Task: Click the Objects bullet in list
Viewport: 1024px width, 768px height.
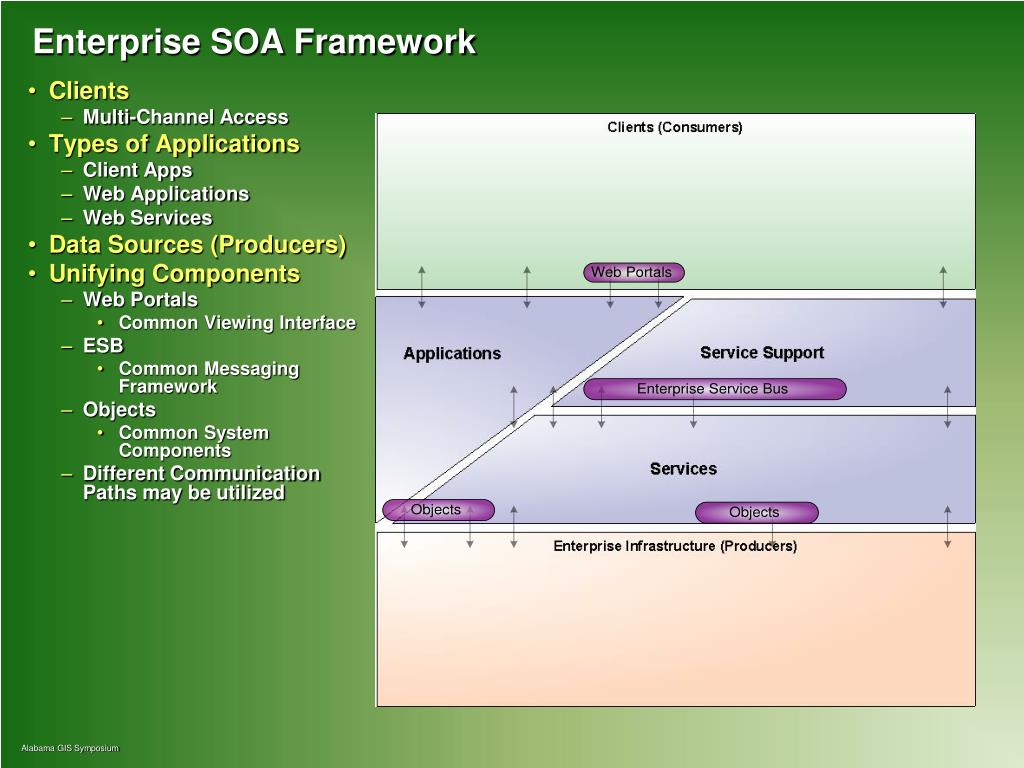Action: pyautogui.click(x=120, y=409)
